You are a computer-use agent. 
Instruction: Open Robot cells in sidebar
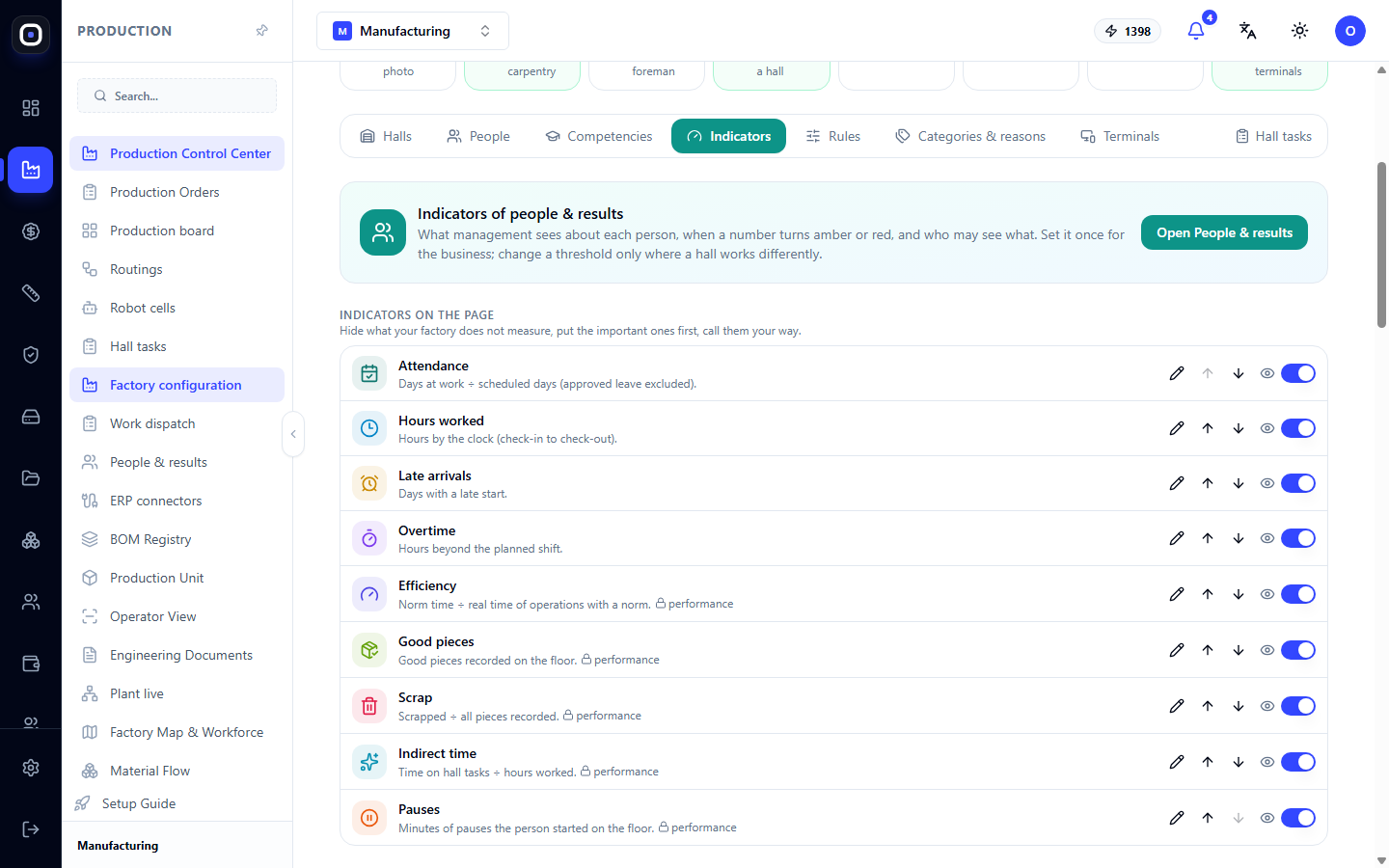[x=177, y=308]
